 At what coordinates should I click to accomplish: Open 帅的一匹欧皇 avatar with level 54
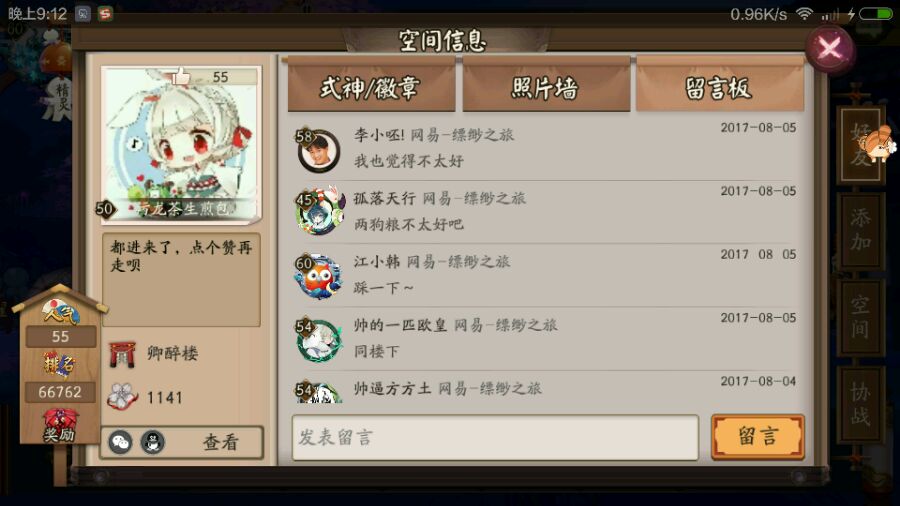(318, 341)
